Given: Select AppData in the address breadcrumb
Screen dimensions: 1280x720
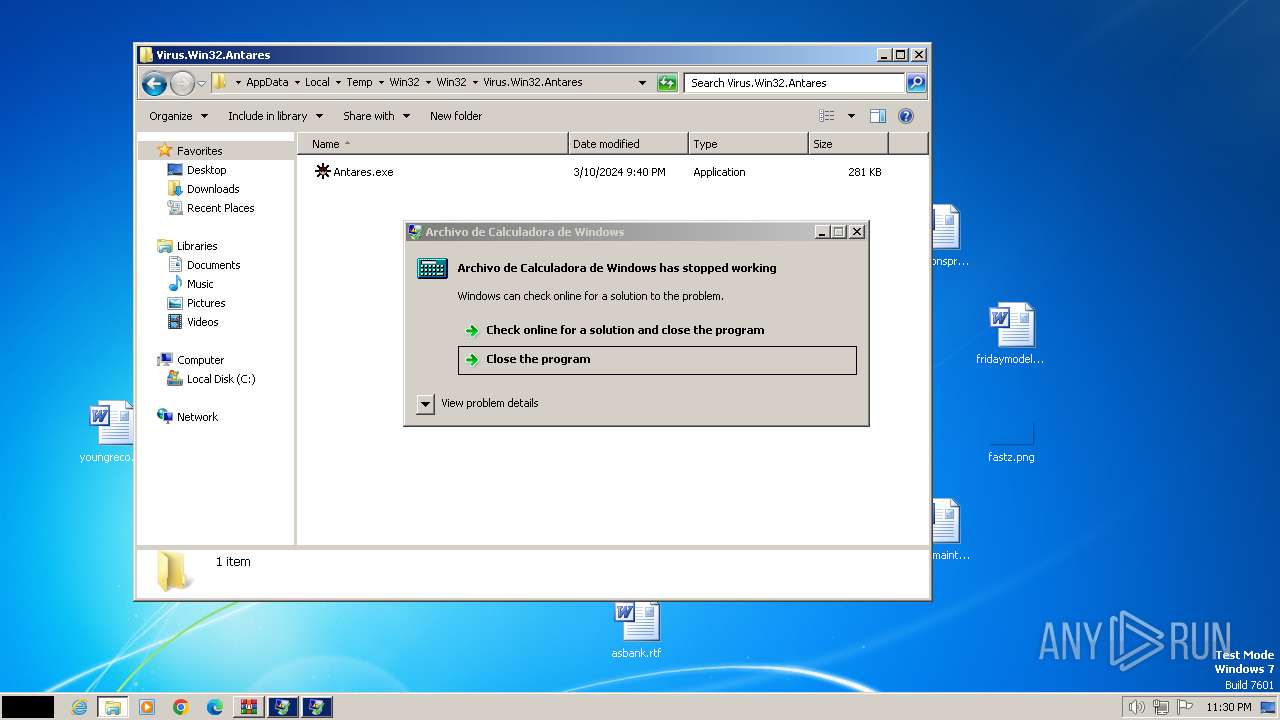Looking at the screenshot, I should pos(267,83).
